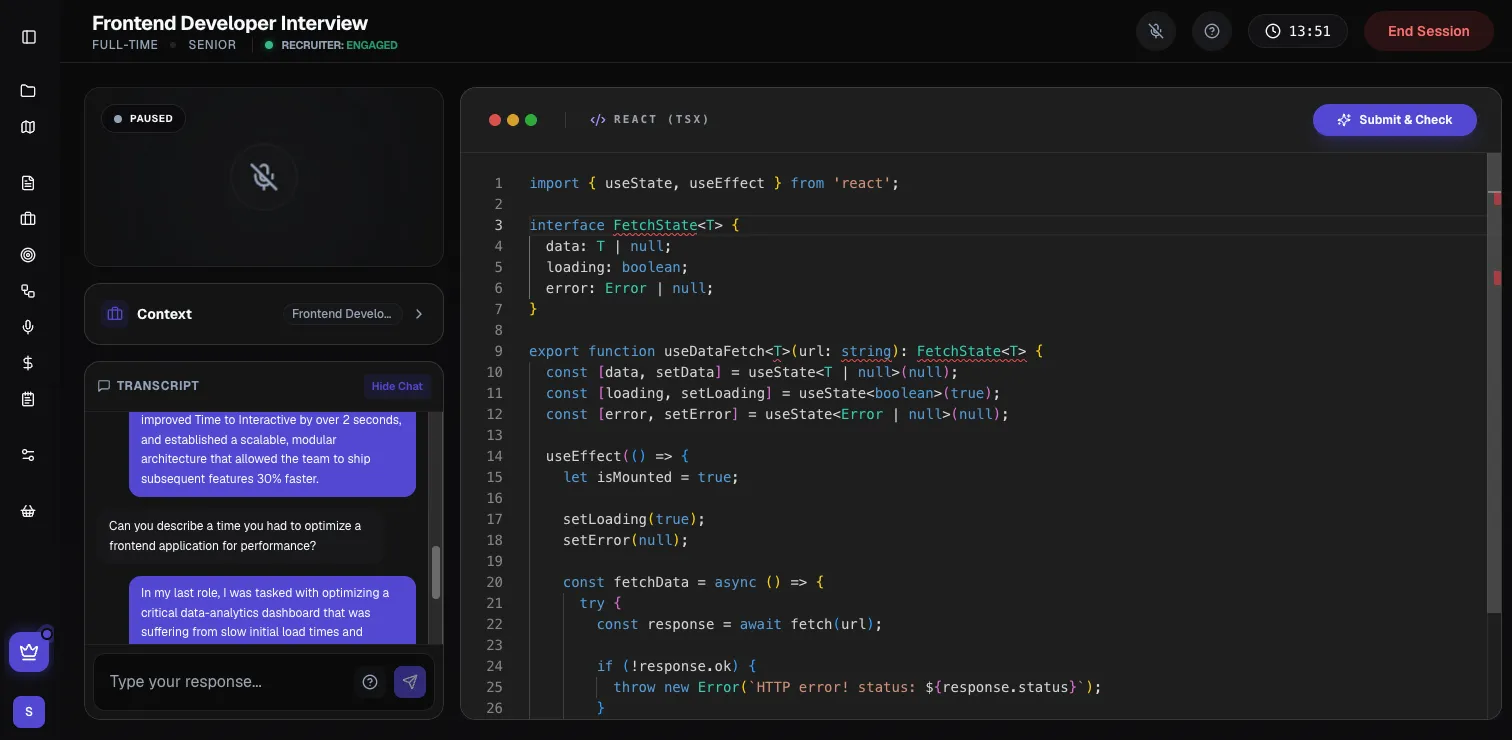Click the Type your response input field

(227, 682)
